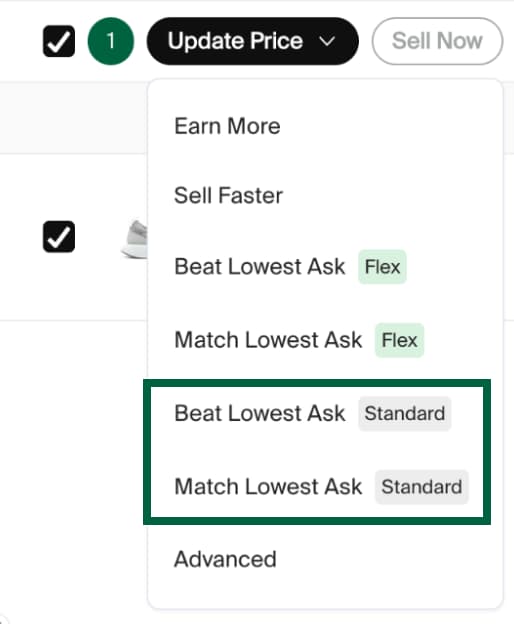Click the chevron arrow inside Update Price

click(327, 41)
